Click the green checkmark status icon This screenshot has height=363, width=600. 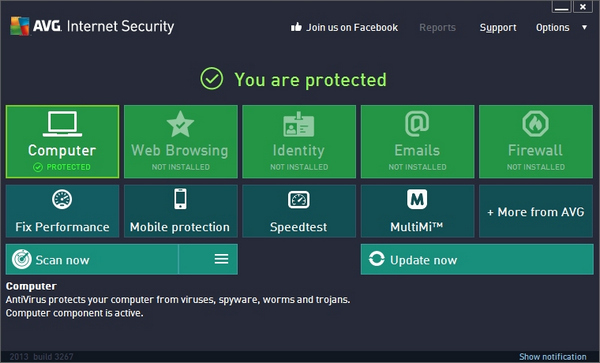coord(212,79)
